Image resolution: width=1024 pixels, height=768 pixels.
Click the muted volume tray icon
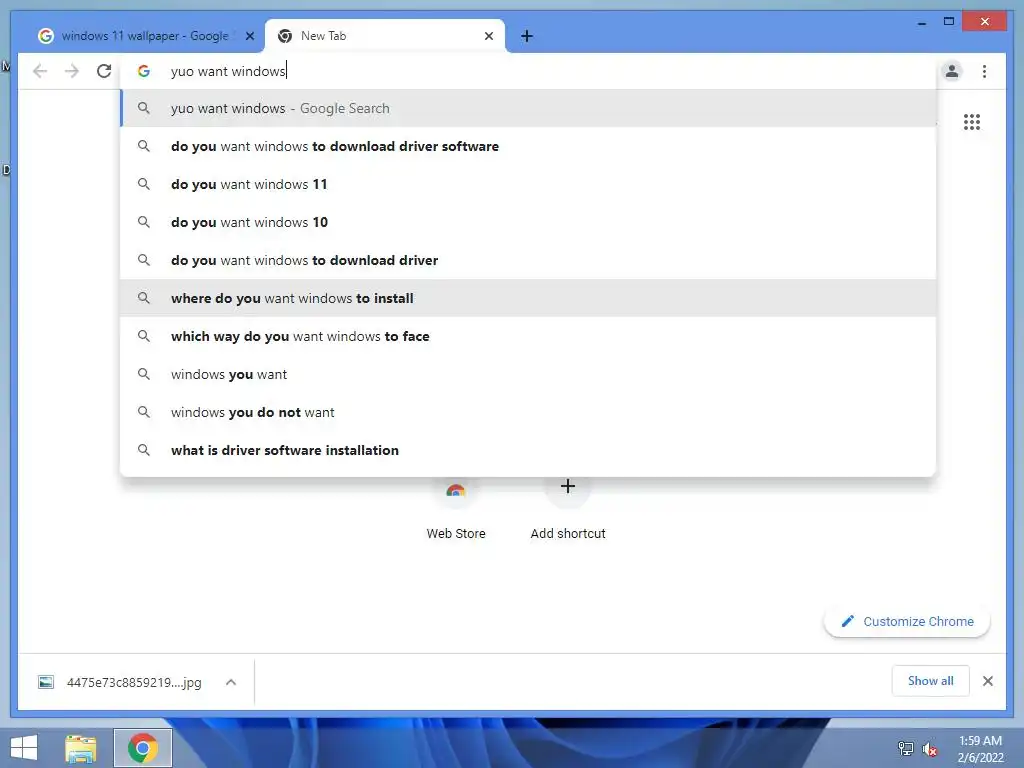click(x=929, y=749)
